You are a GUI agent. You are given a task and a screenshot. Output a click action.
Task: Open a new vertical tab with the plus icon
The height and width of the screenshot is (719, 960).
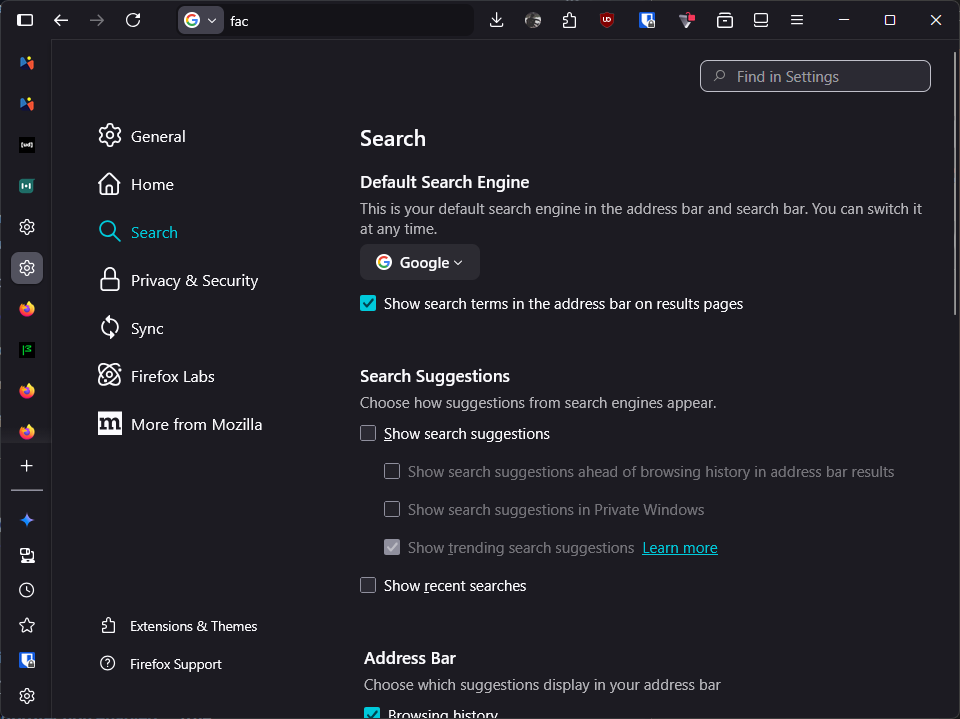[x=27, y=466]
